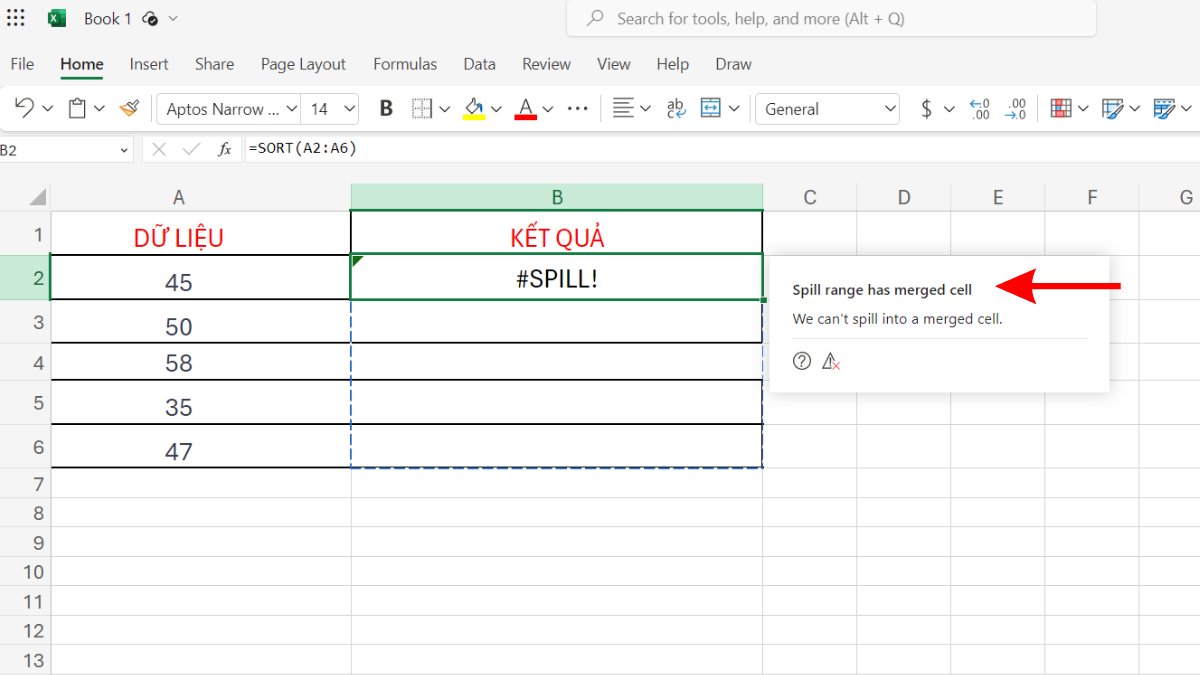Viewport: 1200px width, 675px height.
Task: Open help question mark in error popup
Action: tap(802, 362)
